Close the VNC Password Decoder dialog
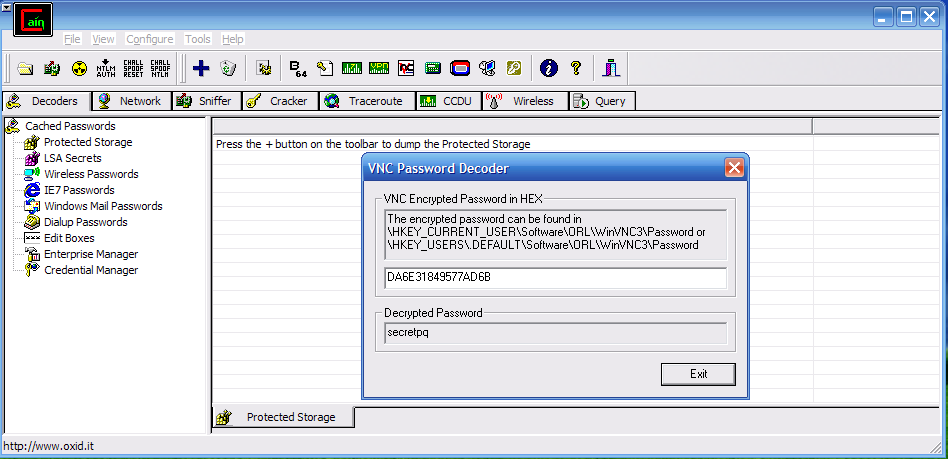Screen dimensions: 948x459 tap(734, 168)
